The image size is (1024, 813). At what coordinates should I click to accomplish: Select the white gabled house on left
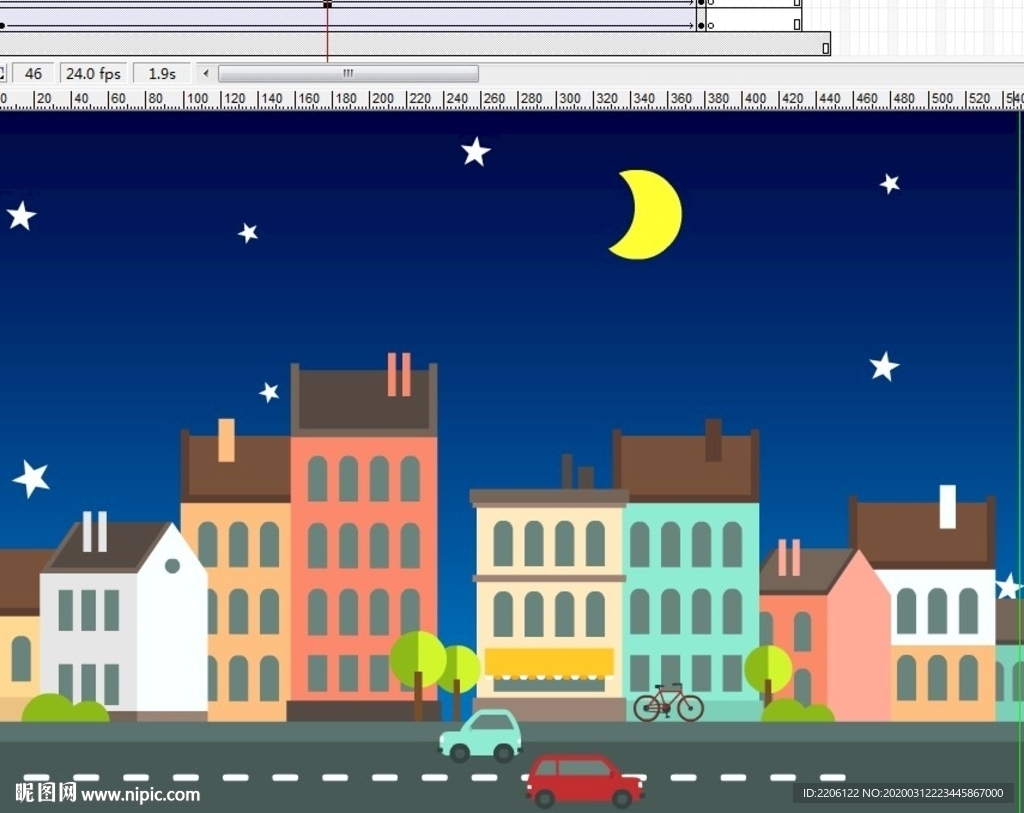pos(124,625)
